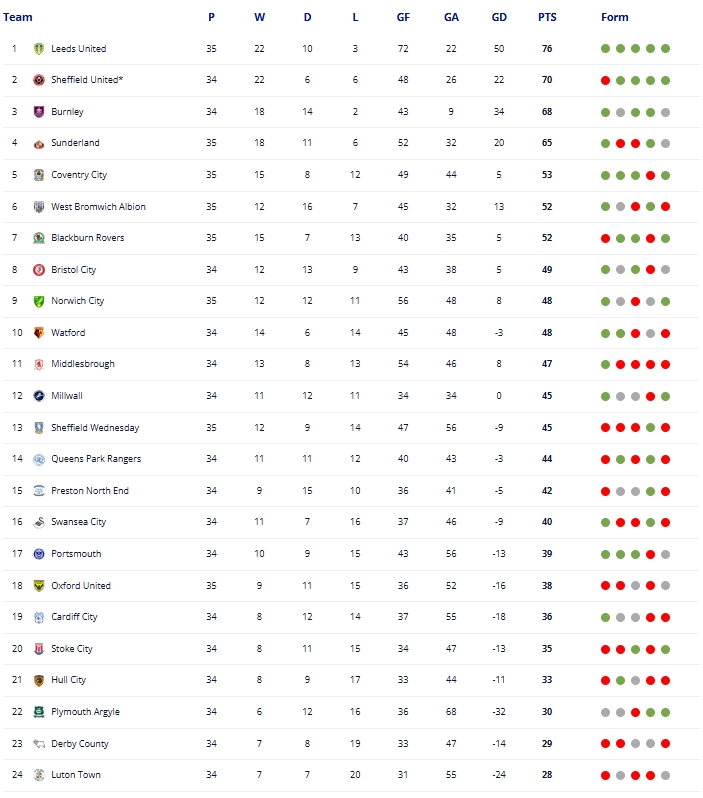Open the Coventry City team link
The width and height of the screenshot is (703, 798).
[x=79, y=175]
